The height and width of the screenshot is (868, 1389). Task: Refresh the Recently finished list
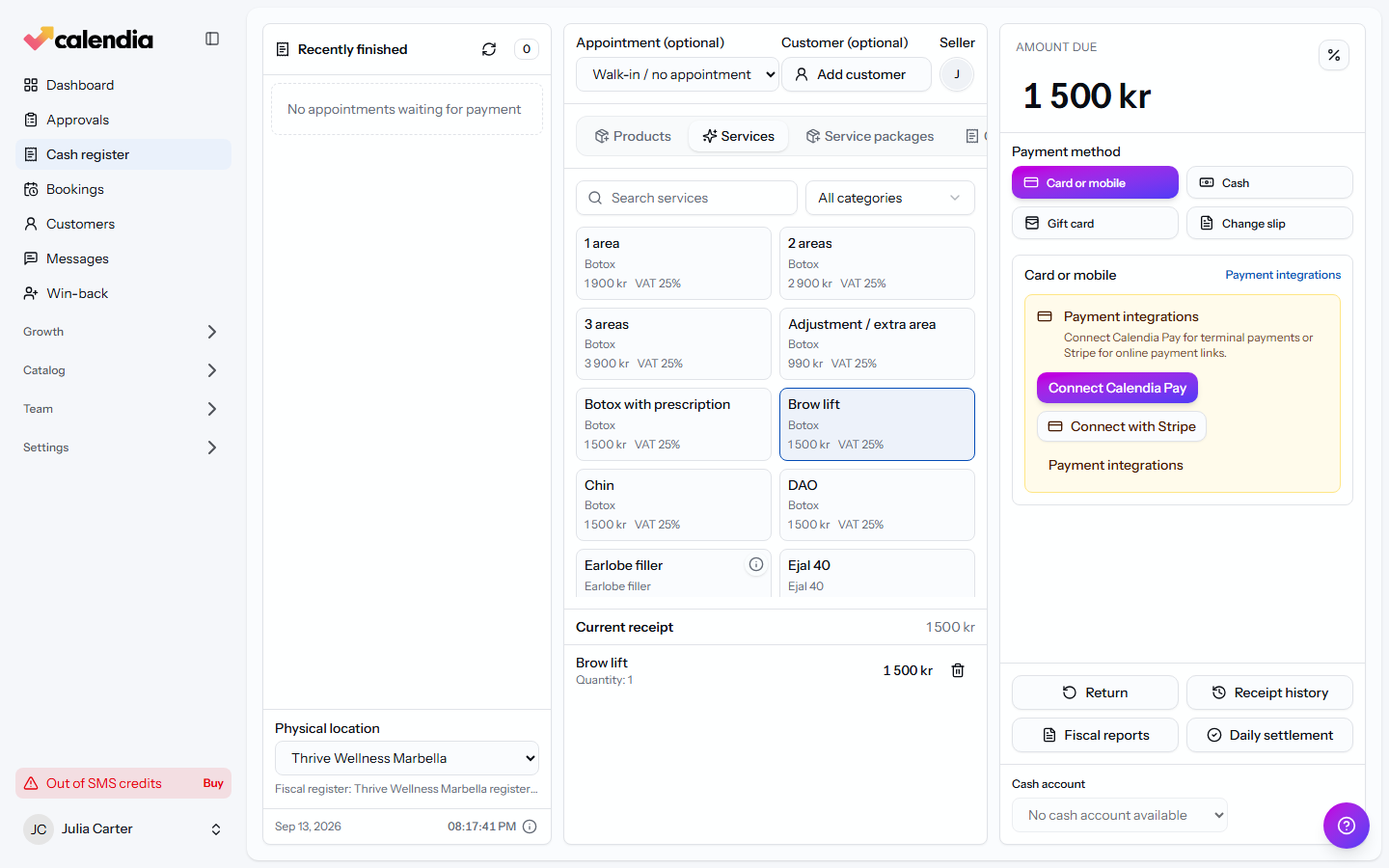pyautogui.click(x=489, y=49)
